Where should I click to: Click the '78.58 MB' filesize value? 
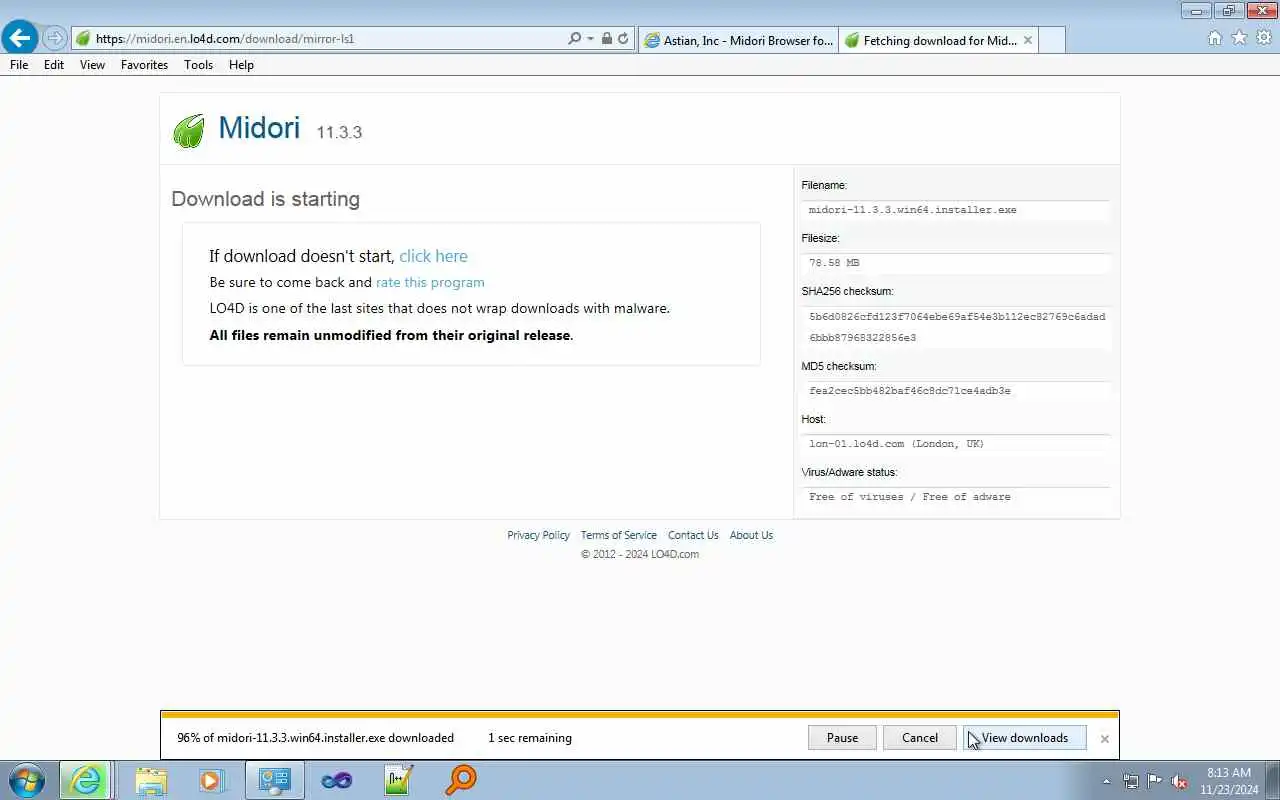(x=957, y=263)
